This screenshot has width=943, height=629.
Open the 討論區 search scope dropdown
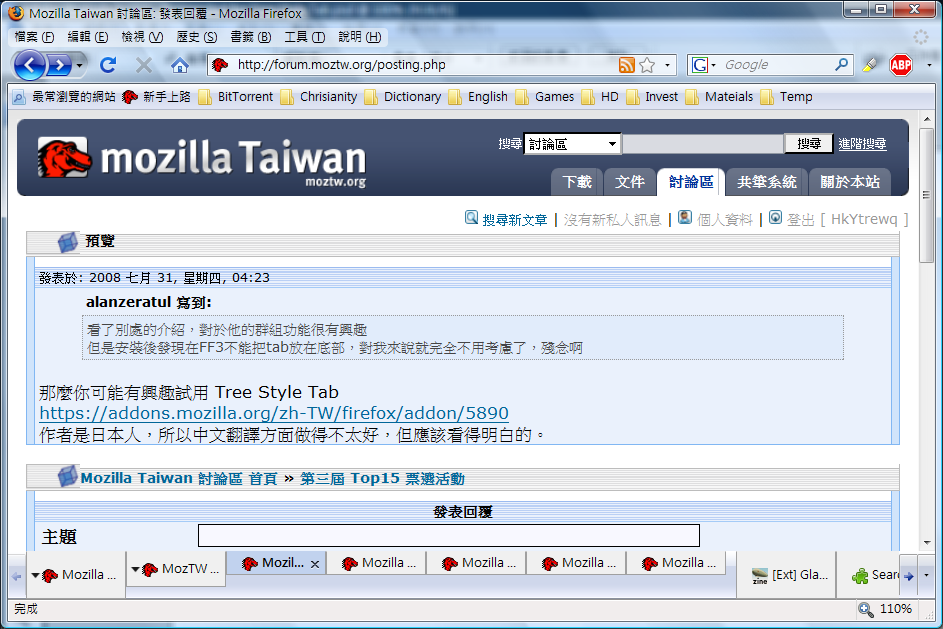612,144
